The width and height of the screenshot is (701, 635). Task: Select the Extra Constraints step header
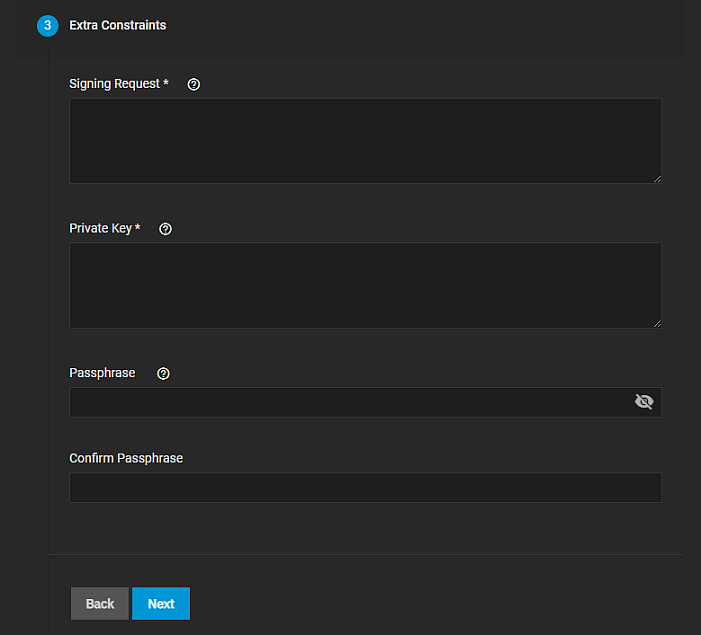point(118,26)
